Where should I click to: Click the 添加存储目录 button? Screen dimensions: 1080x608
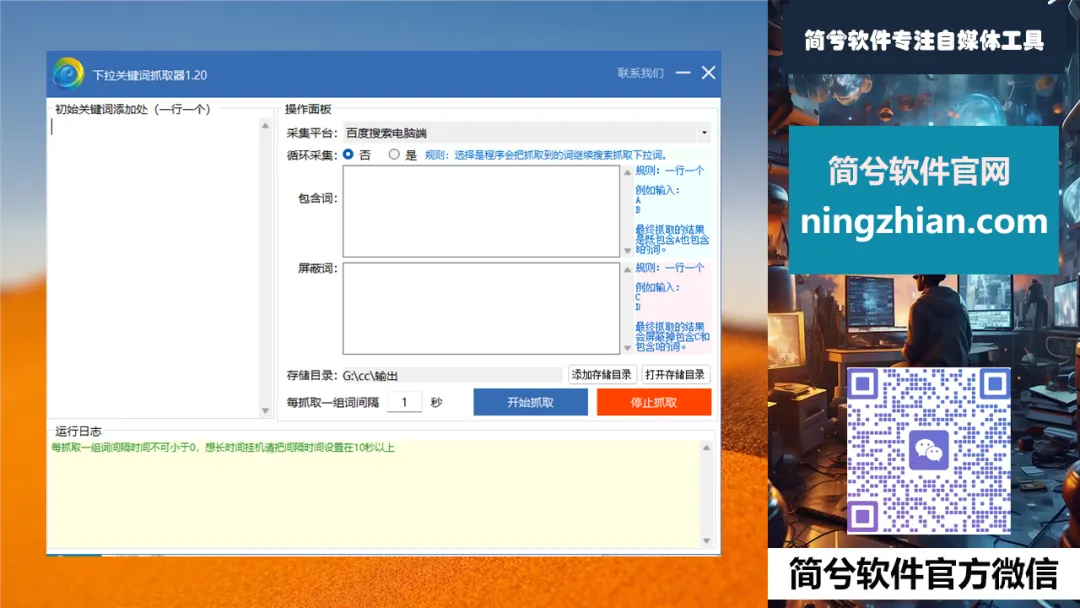(601, 375)
